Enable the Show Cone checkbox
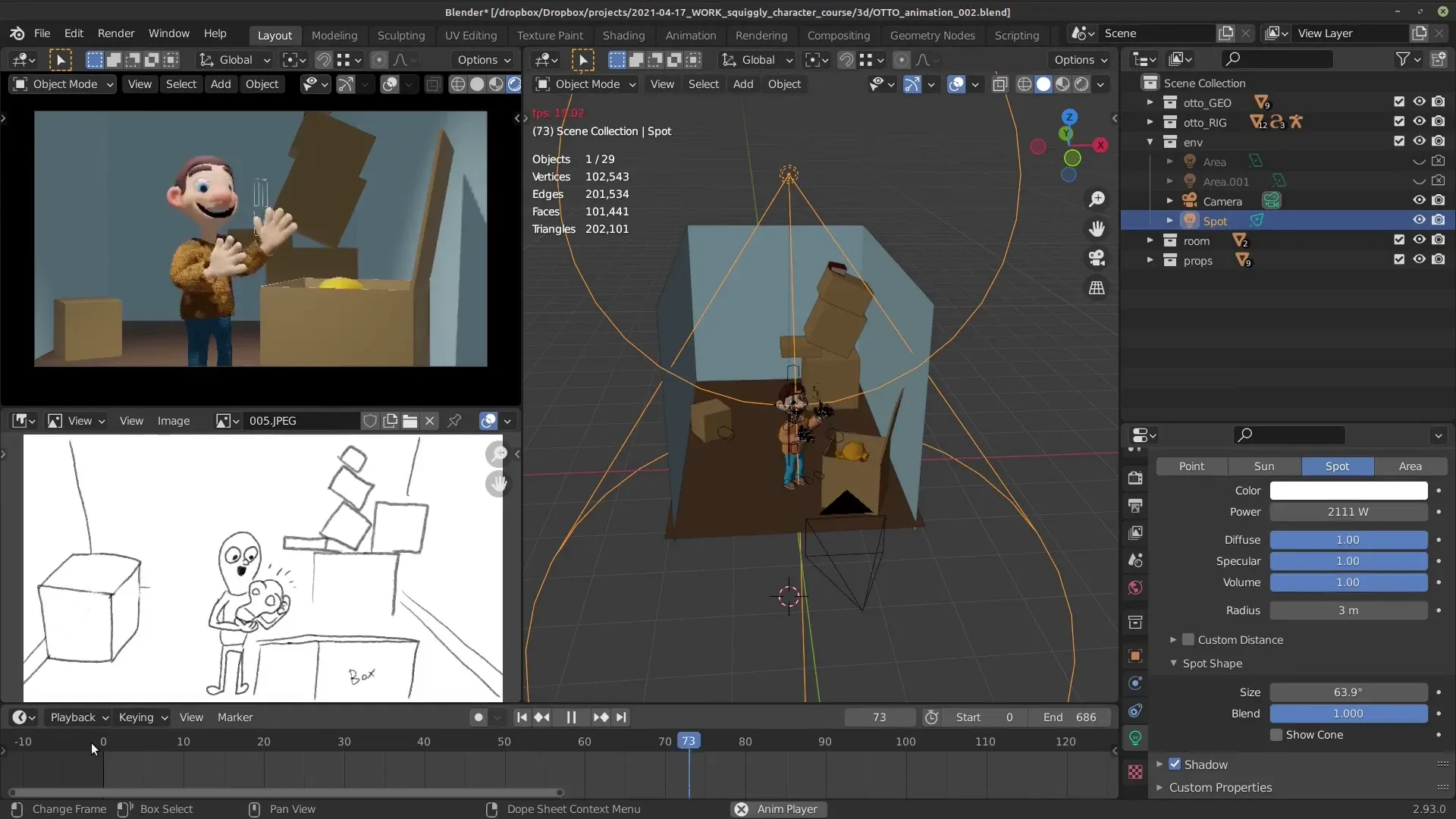The image size is (1456, 819). pyautogui.click(x=1276, y=735)
